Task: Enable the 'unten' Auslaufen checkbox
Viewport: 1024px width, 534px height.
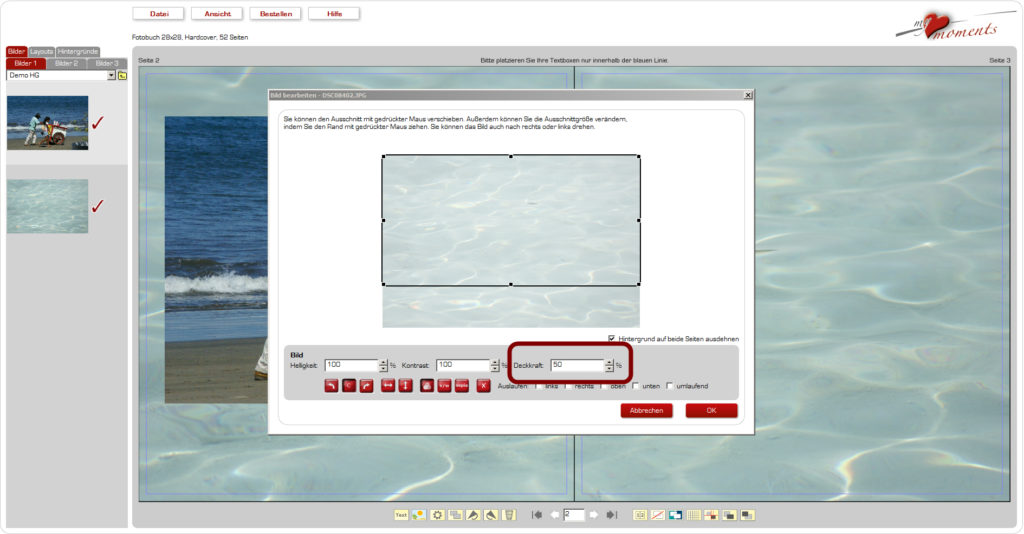Action: [635, 386]
